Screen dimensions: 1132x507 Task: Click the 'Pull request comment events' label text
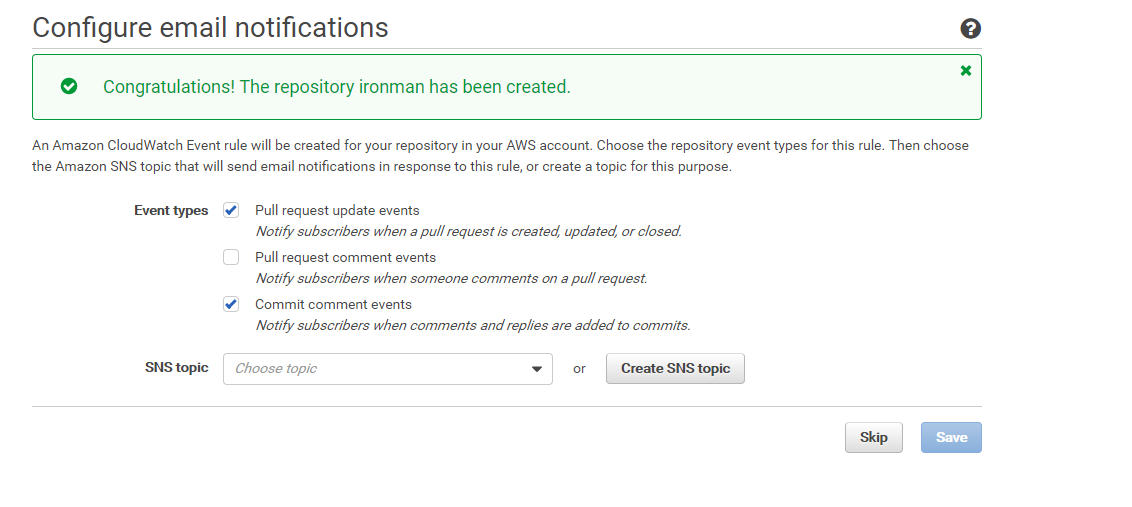pyautogui.click(x=345, y=258)
